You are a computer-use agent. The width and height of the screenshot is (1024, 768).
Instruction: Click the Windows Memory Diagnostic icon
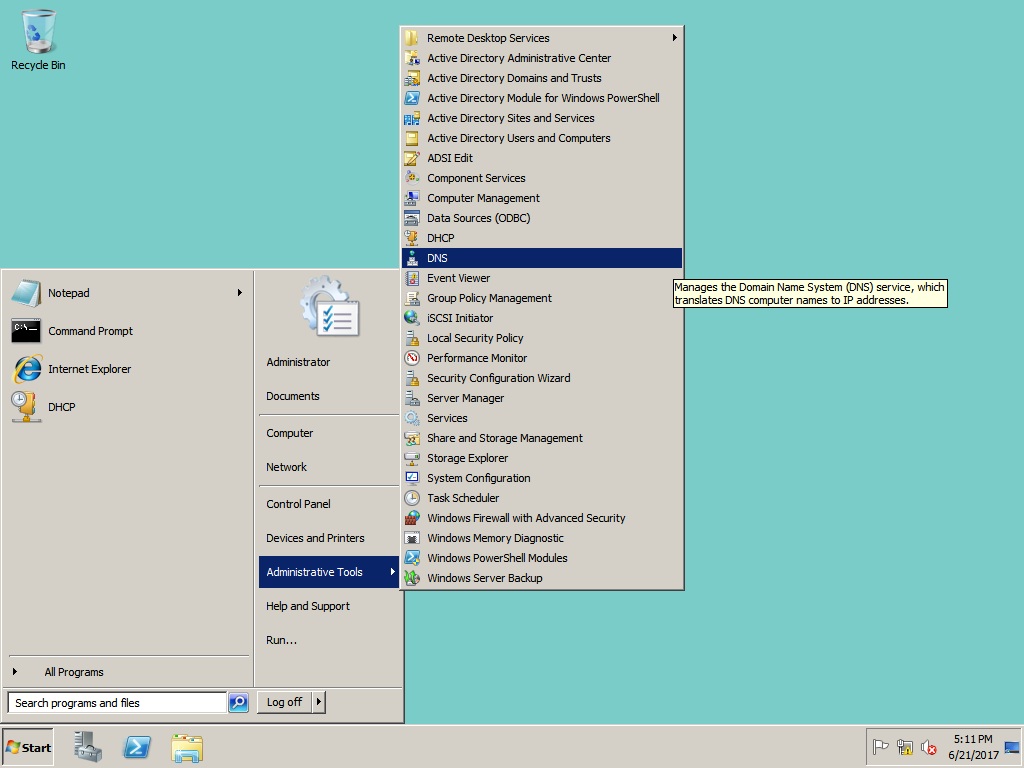click(411, 538)
